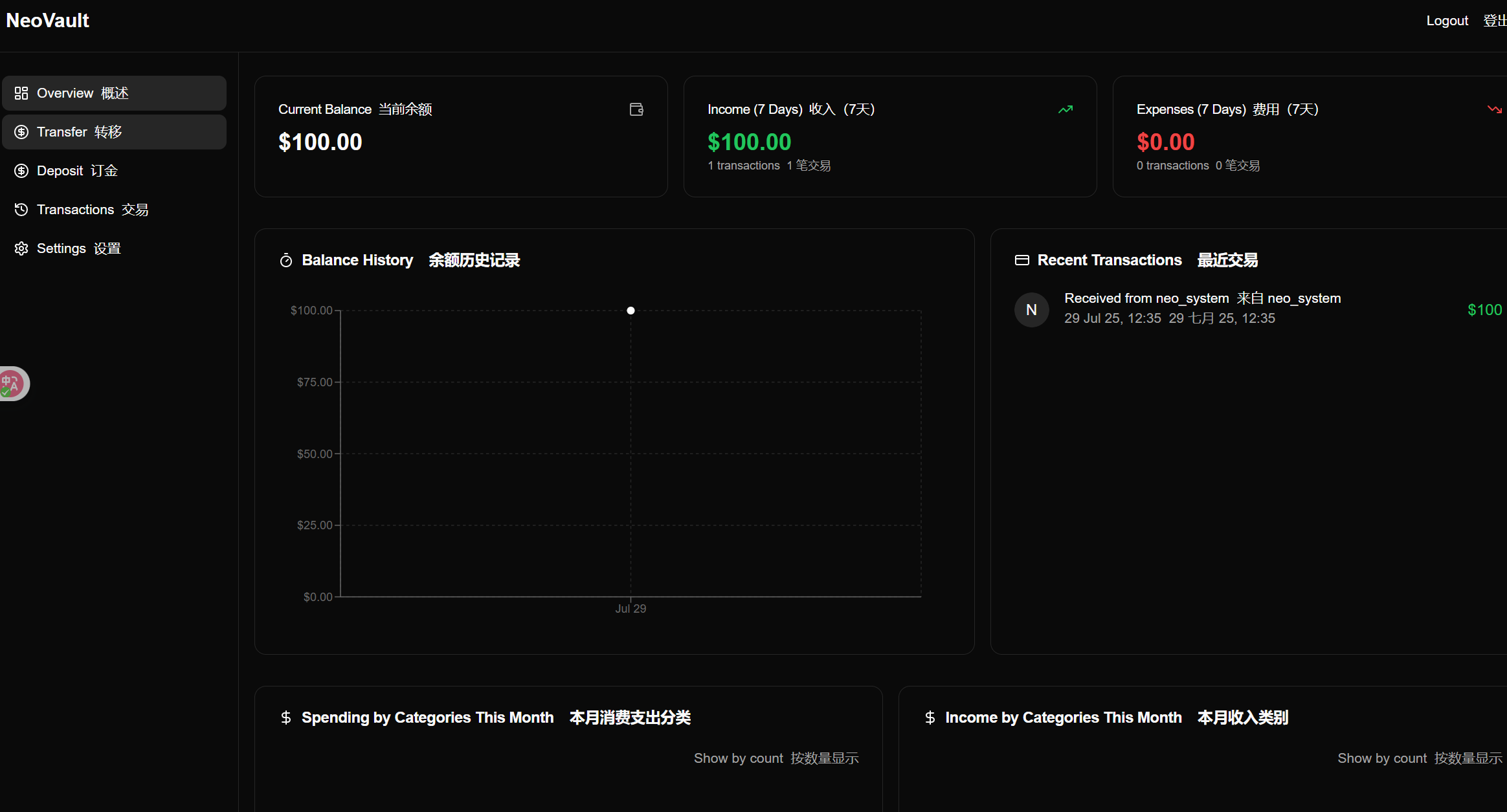Click the red trending-down Expenses icon

[x=1494, y=109]
